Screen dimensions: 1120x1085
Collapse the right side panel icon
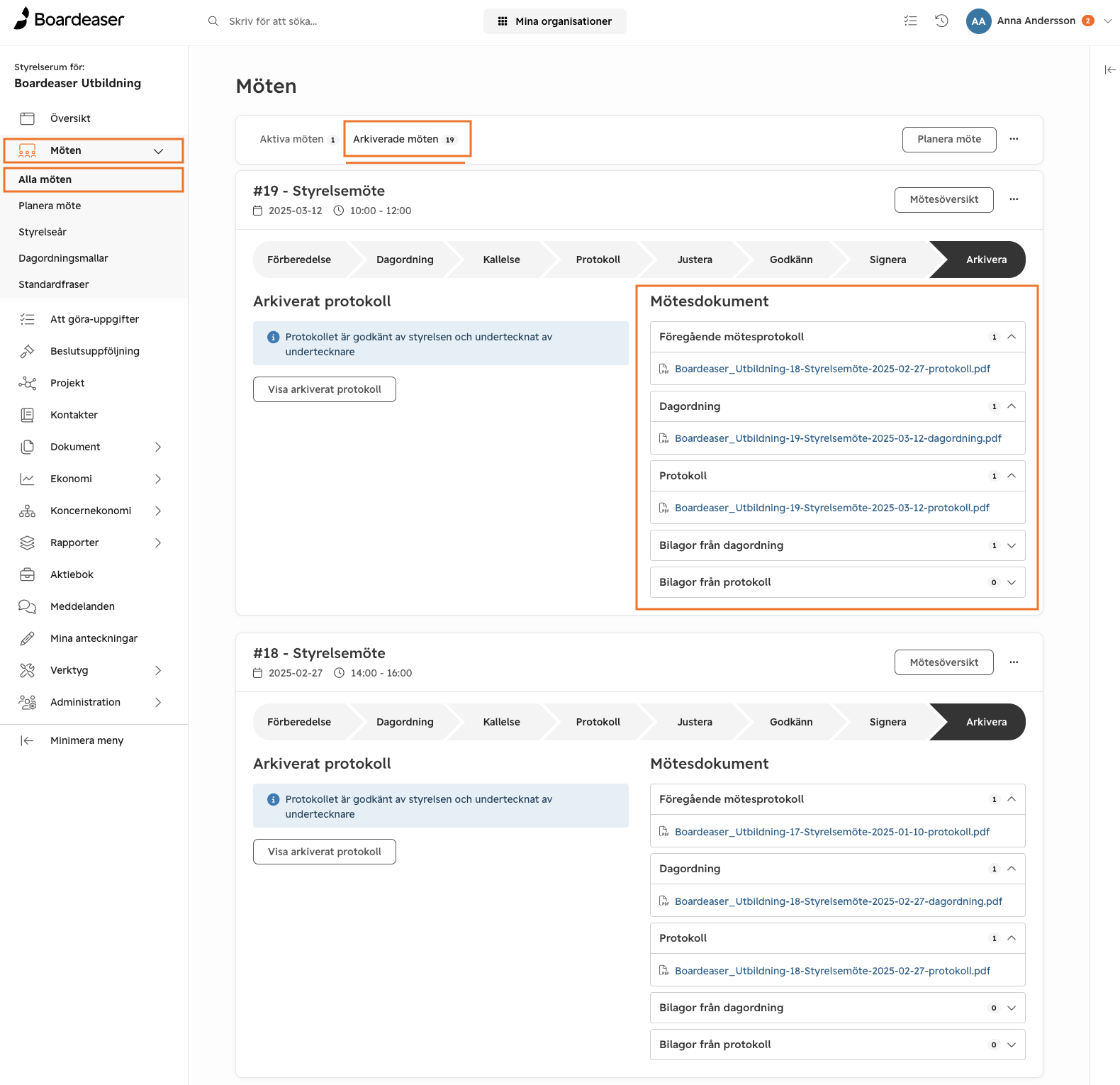1110,69
